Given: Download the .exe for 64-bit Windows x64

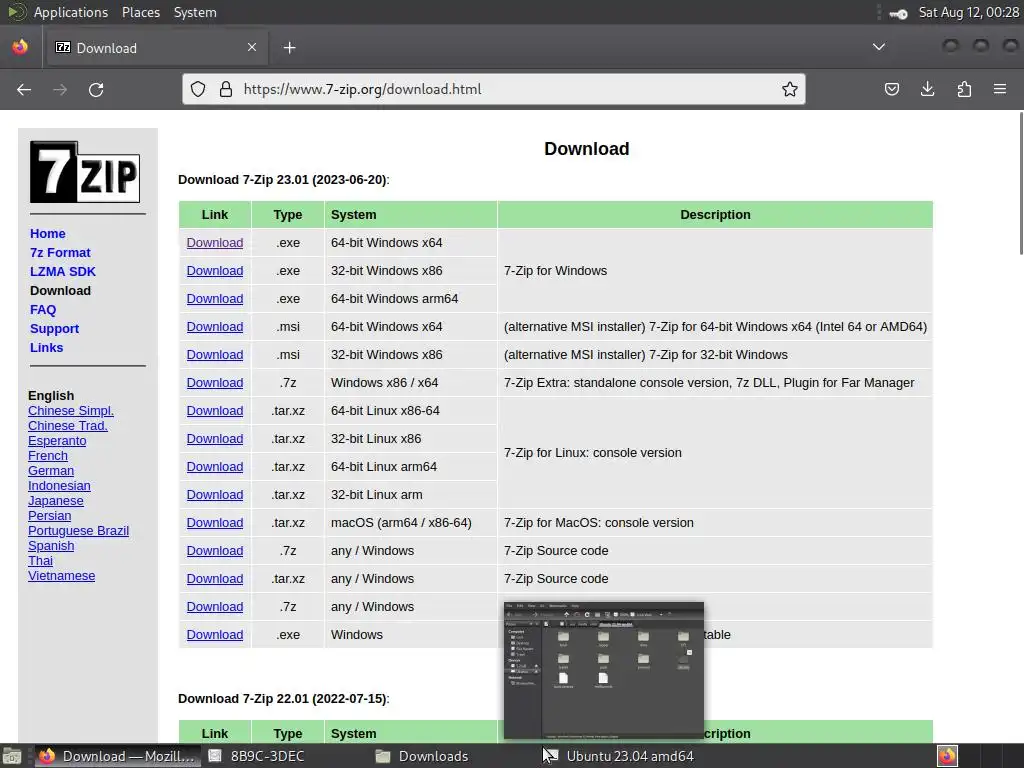Looking at the screenshot, I should point(215,243).
